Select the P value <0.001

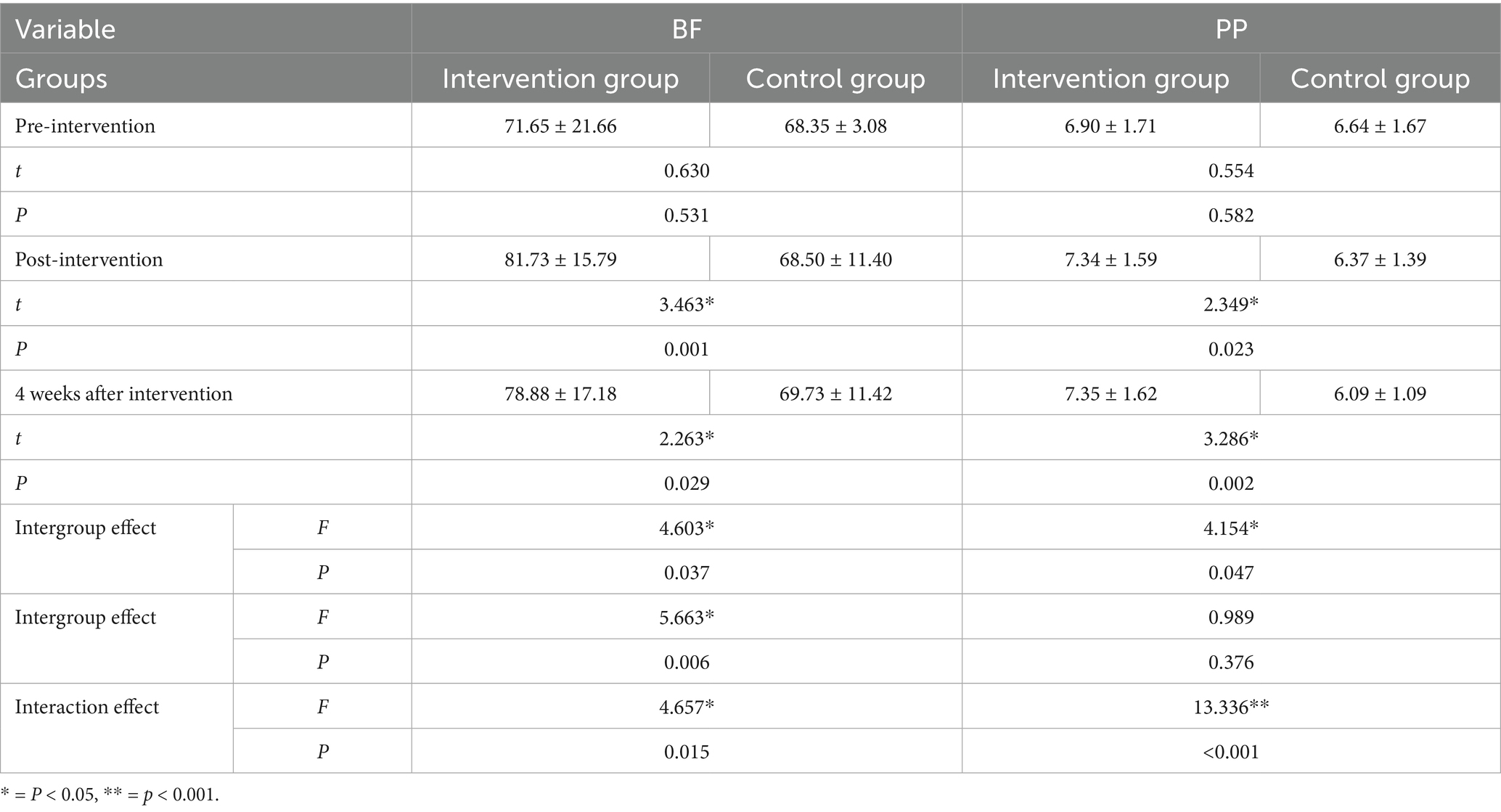click(1231, 752)
